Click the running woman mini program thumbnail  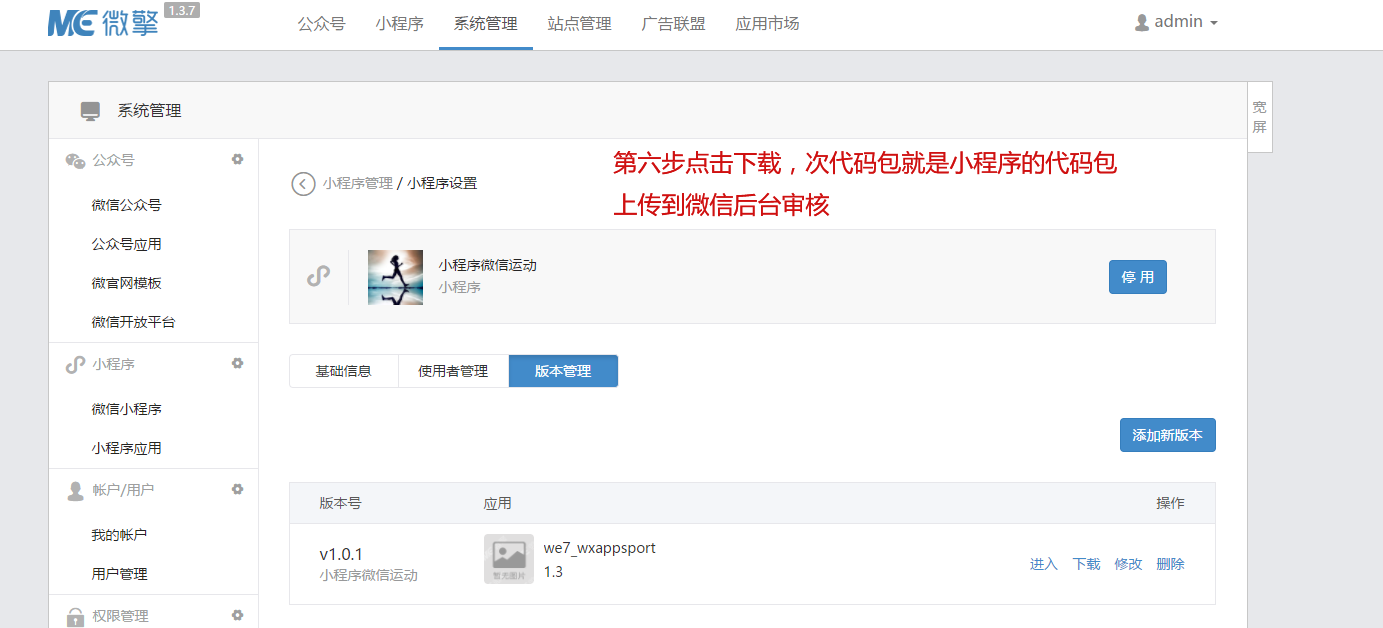[x=395, y=277]
